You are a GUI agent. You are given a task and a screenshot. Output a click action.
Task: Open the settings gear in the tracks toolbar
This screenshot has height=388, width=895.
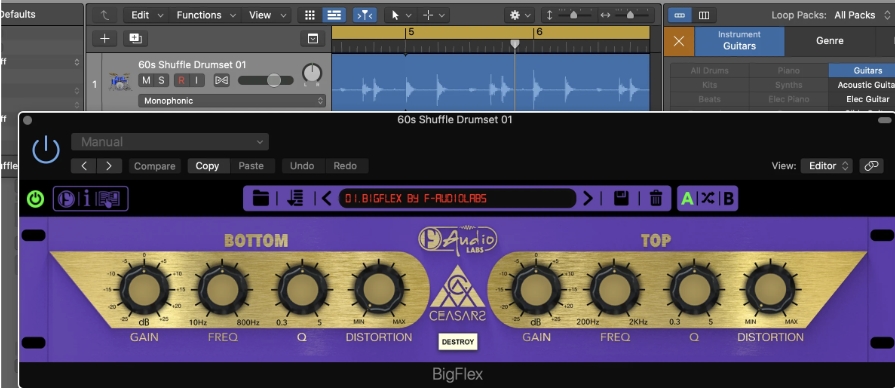(x=519, y=15)
